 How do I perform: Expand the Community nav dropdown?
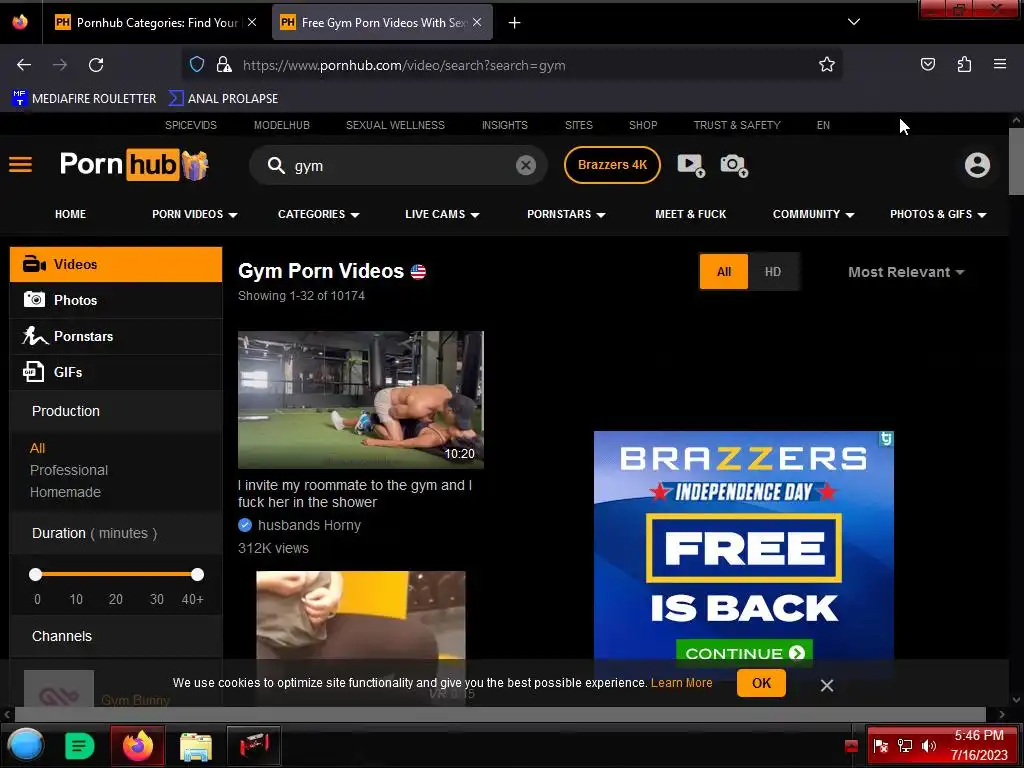pos(813,214)
